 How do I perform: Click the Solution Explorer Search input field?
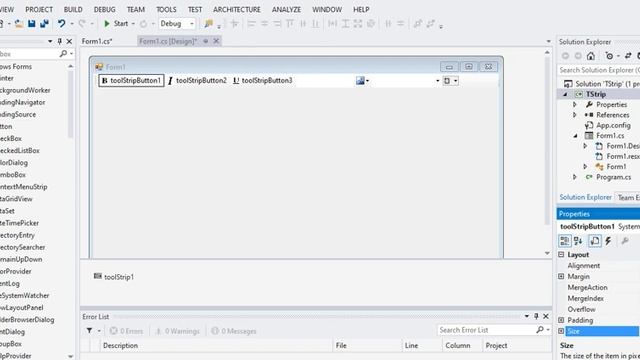pos(598,70)
